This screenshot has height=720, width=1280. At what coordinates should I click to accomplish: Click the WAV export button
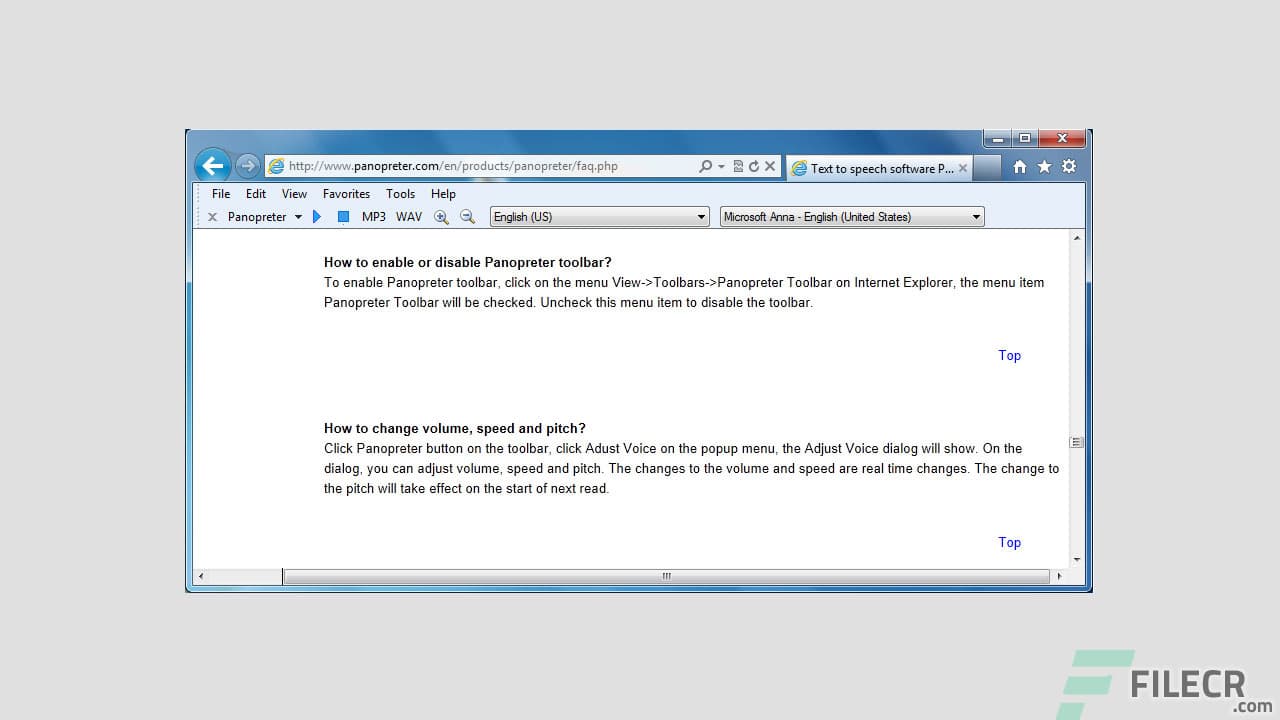click(409, 217)
